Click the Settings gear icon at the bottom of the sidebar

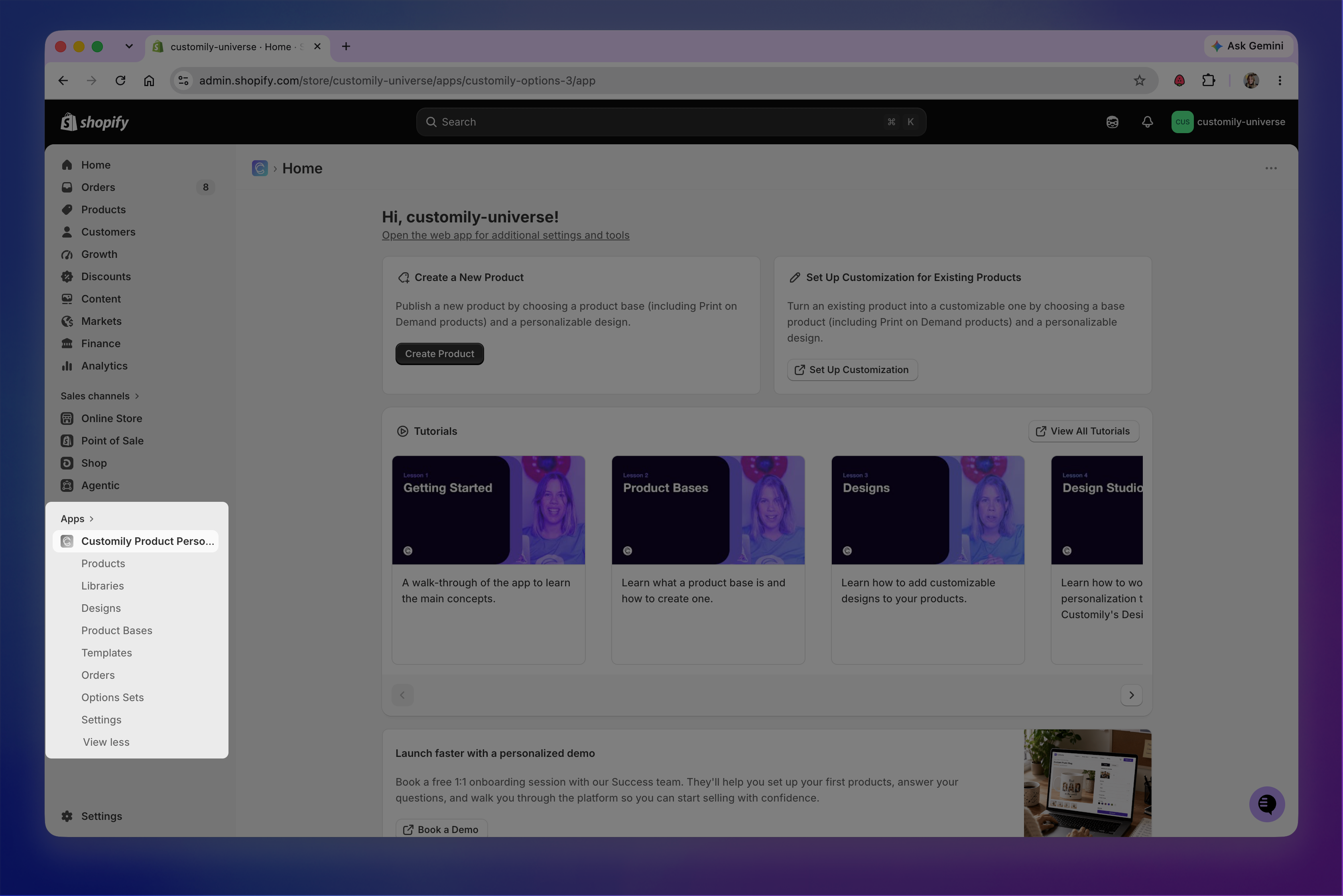[x=67, y=816]
